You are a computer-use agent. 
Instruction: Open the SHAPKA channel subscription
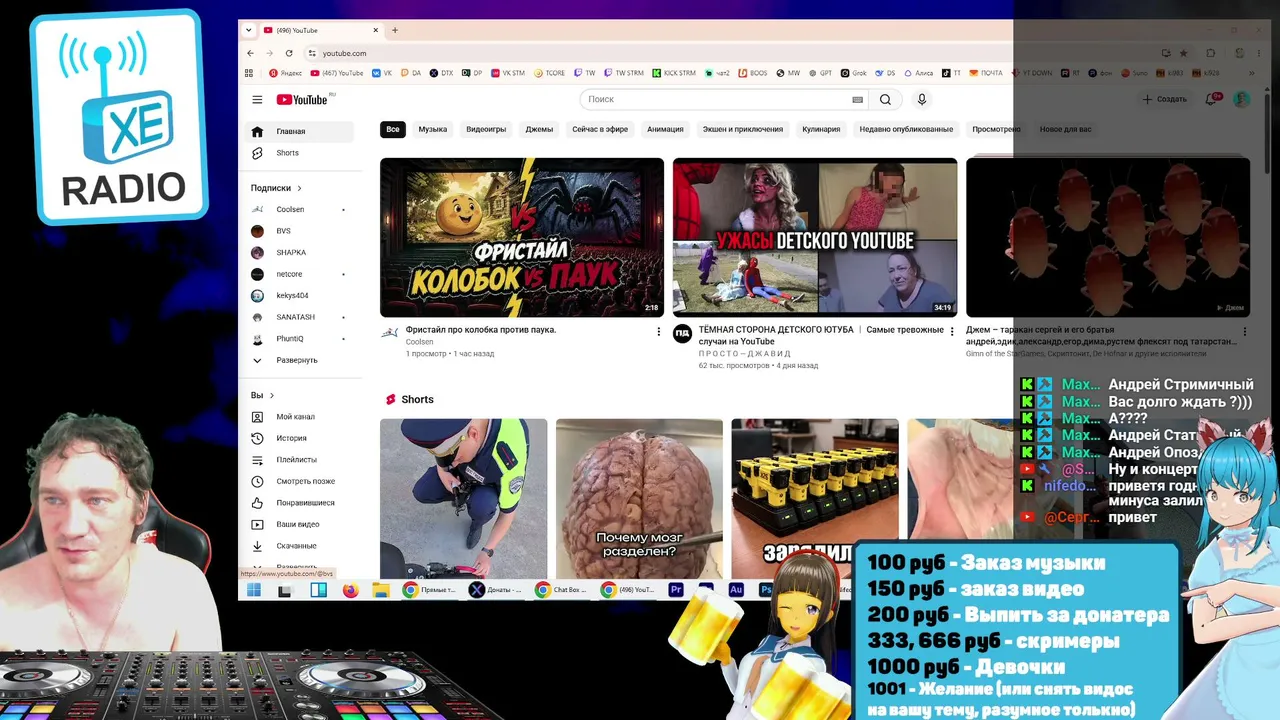click(299, 253)
